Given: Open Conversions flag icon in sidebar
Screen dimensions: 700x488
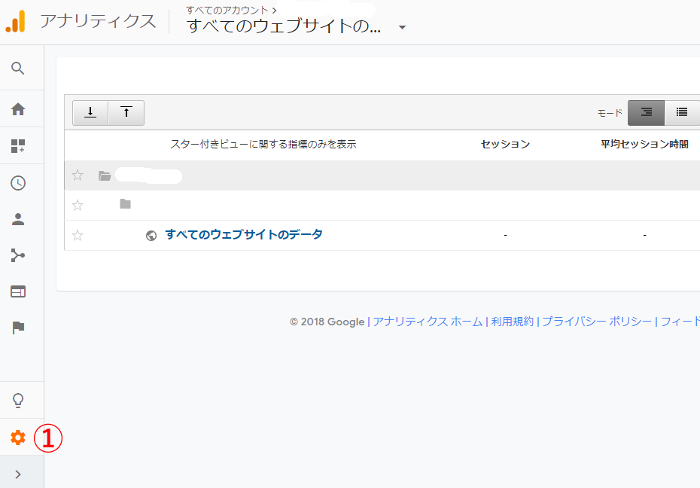Looking at the screenshot, I should pos(18,328).
